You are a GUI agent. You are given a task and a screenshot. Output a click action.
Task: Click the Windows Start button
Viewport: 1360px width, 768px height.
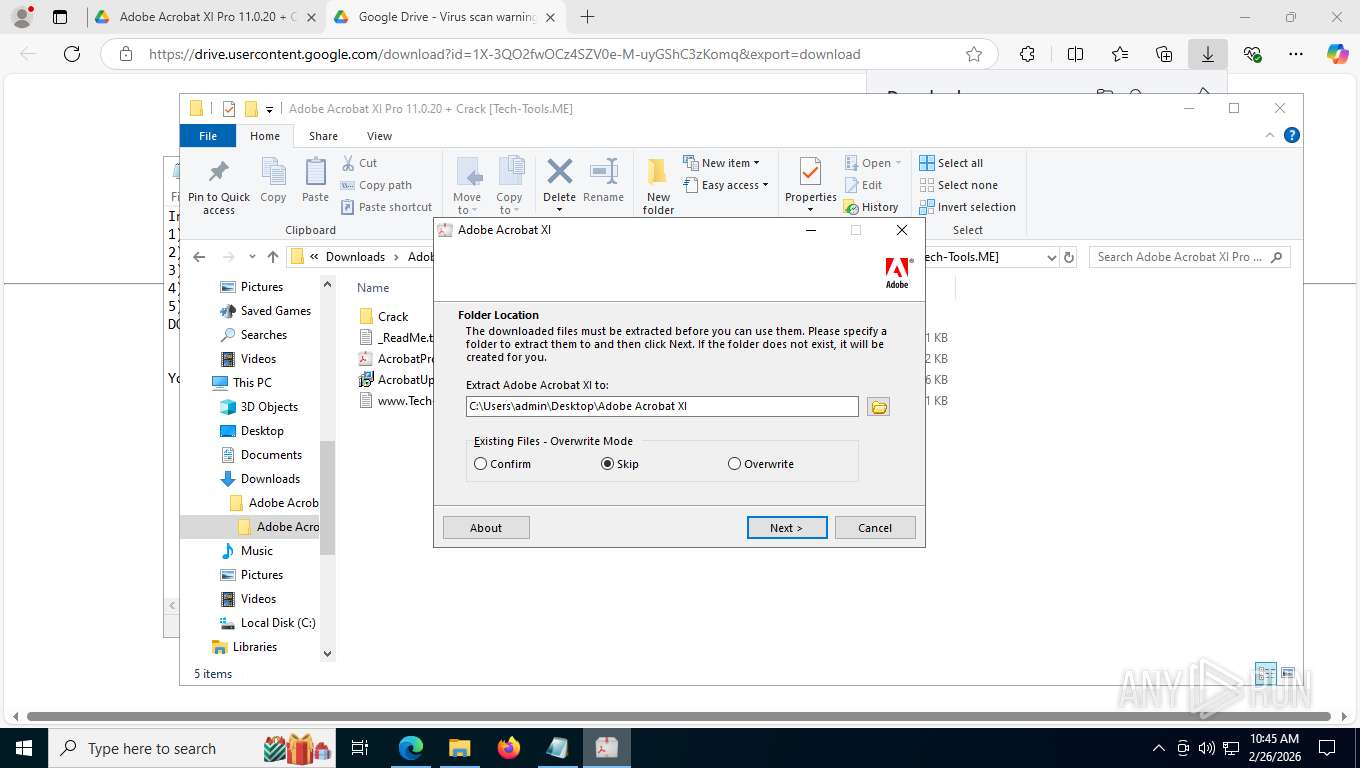pyautogui.click(x=23, y=748)
